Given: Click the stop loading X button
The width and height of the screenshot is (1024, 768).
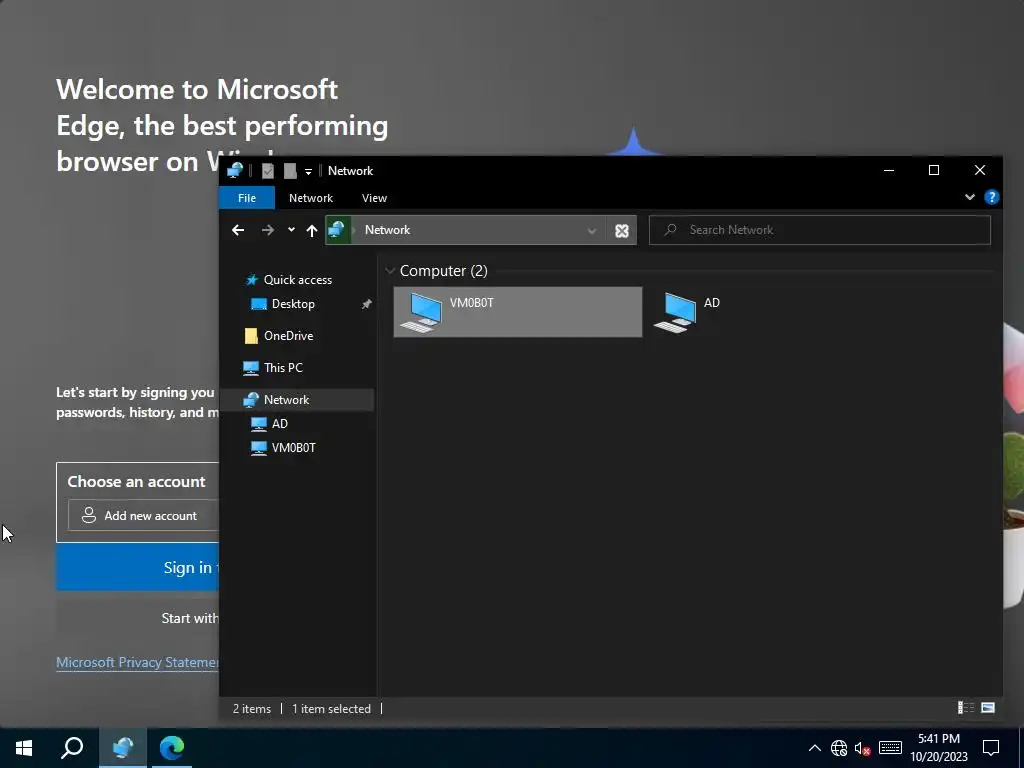Looking at the screenshot, I should (x=622, y=231).
